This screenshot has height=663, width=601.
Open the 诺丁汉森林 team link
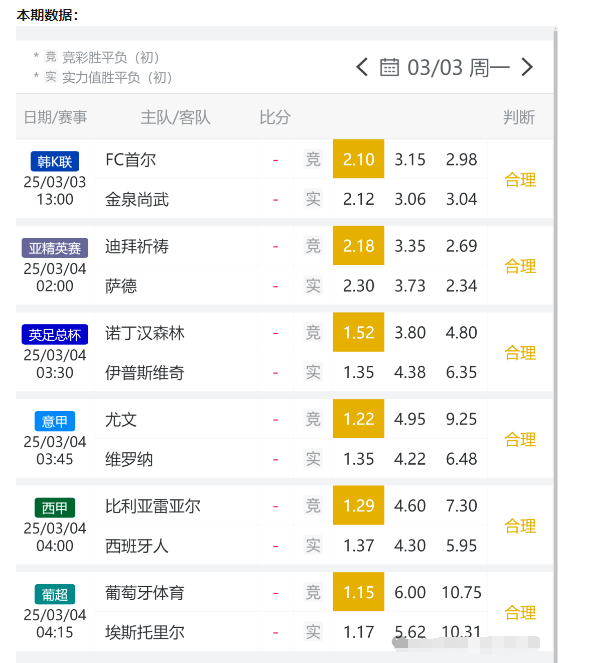pos(145,333)
